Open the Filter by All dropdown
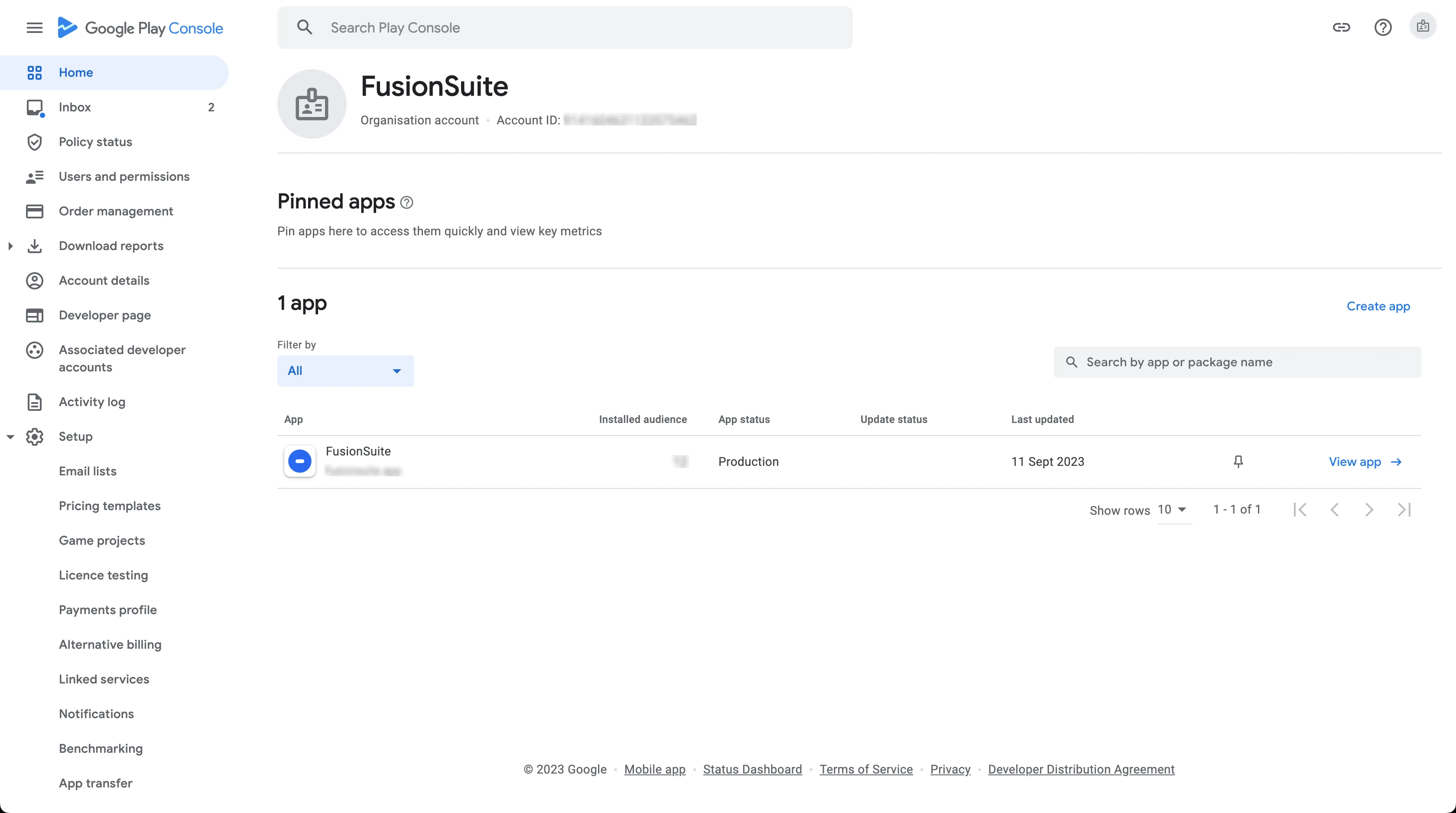Screen dimensions: 1456x813 345,371
